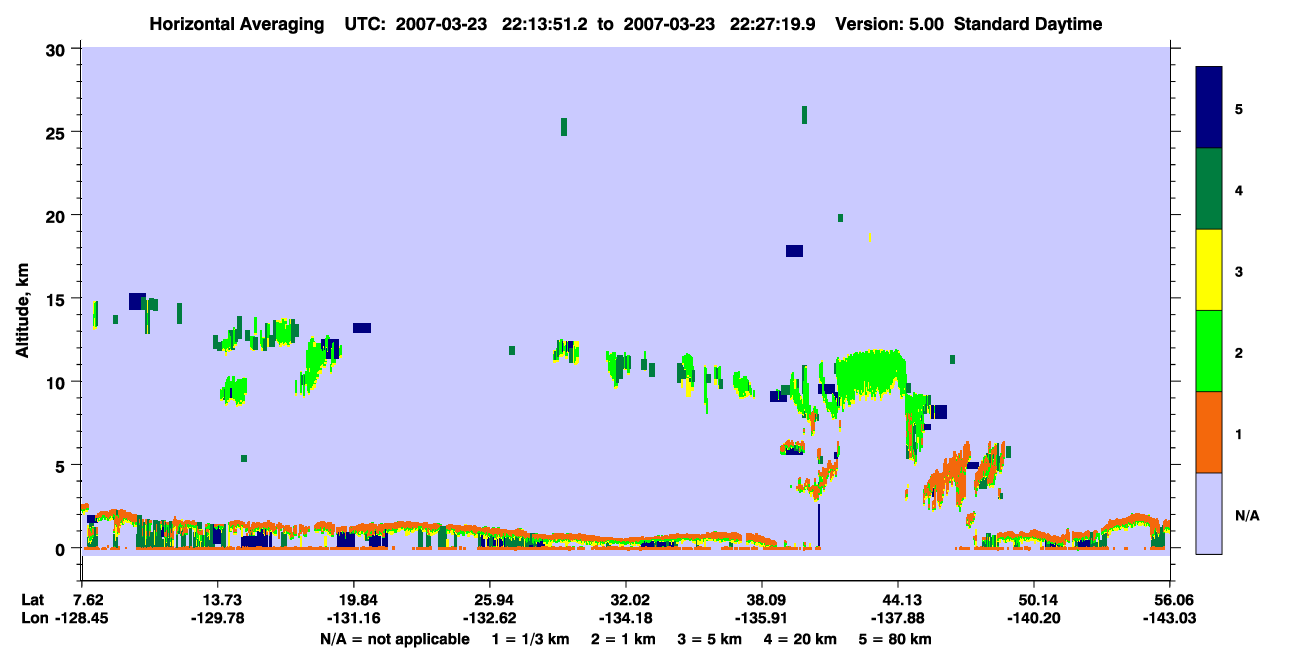1300x667 pixels.
Task: Click the start time '22:13:51.2'
Action: pos(545,24)
